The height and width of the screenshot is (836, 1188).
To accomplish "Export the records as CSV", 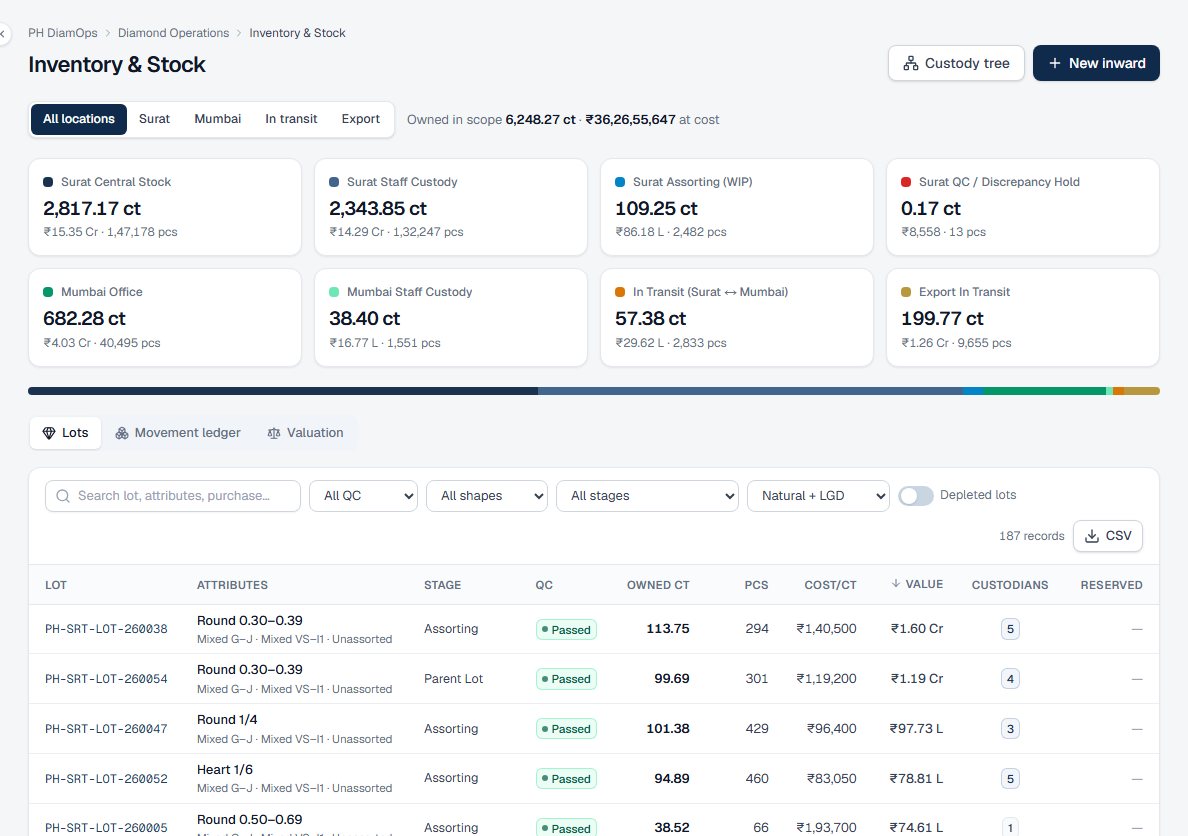I will [1108, 536].
